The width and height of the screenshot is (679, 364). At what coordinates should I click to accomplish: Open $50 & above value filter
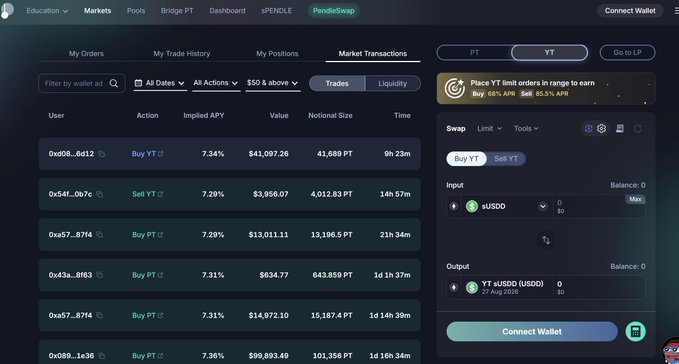pyautogui.click(x=272, y=83)
